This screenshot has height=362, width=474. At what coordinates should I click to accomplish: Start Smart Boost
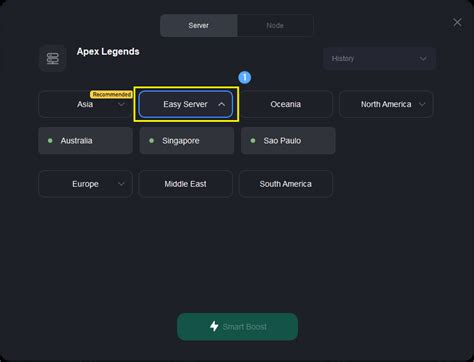(x=237, y=327)
